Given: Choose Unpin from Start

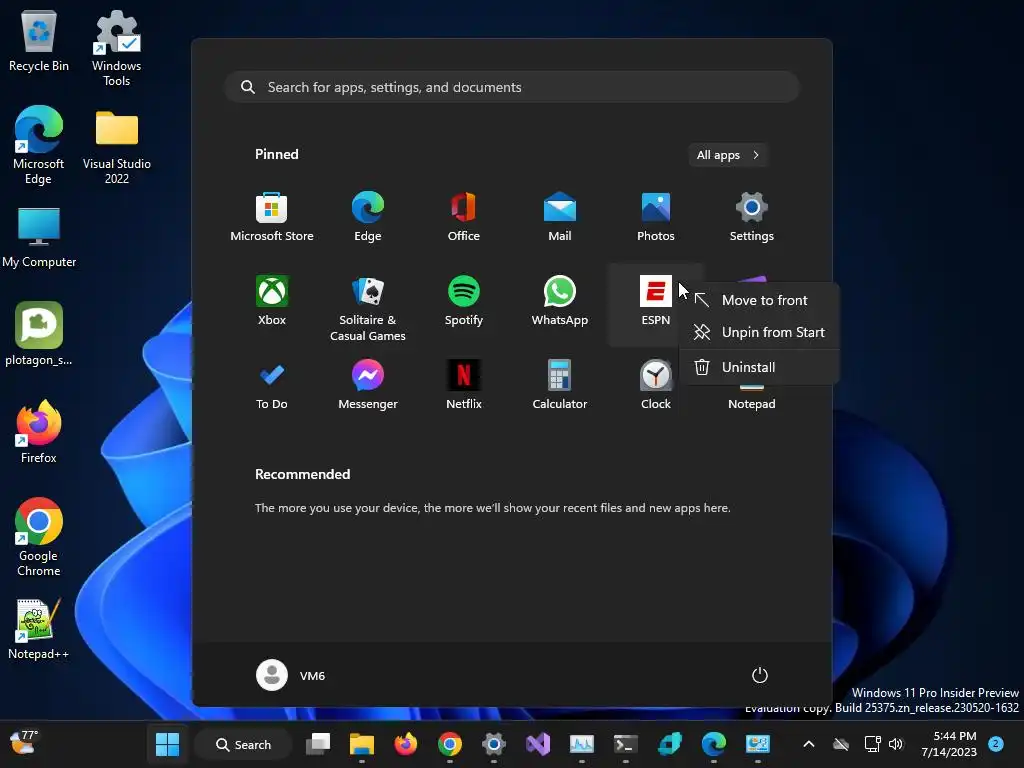Looking at the screenshot, I should pyautogui.click(x=759, y=332).
